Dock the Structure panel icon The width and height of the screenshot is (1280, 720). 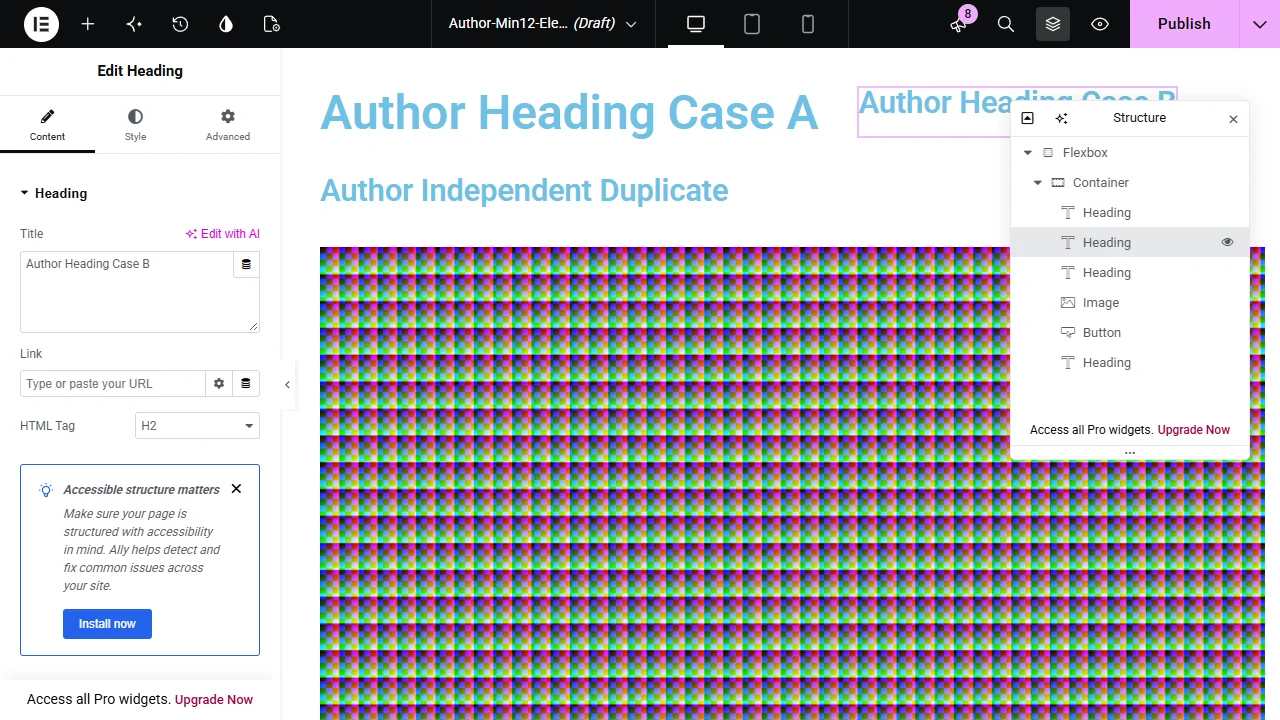coord(1027,118)
